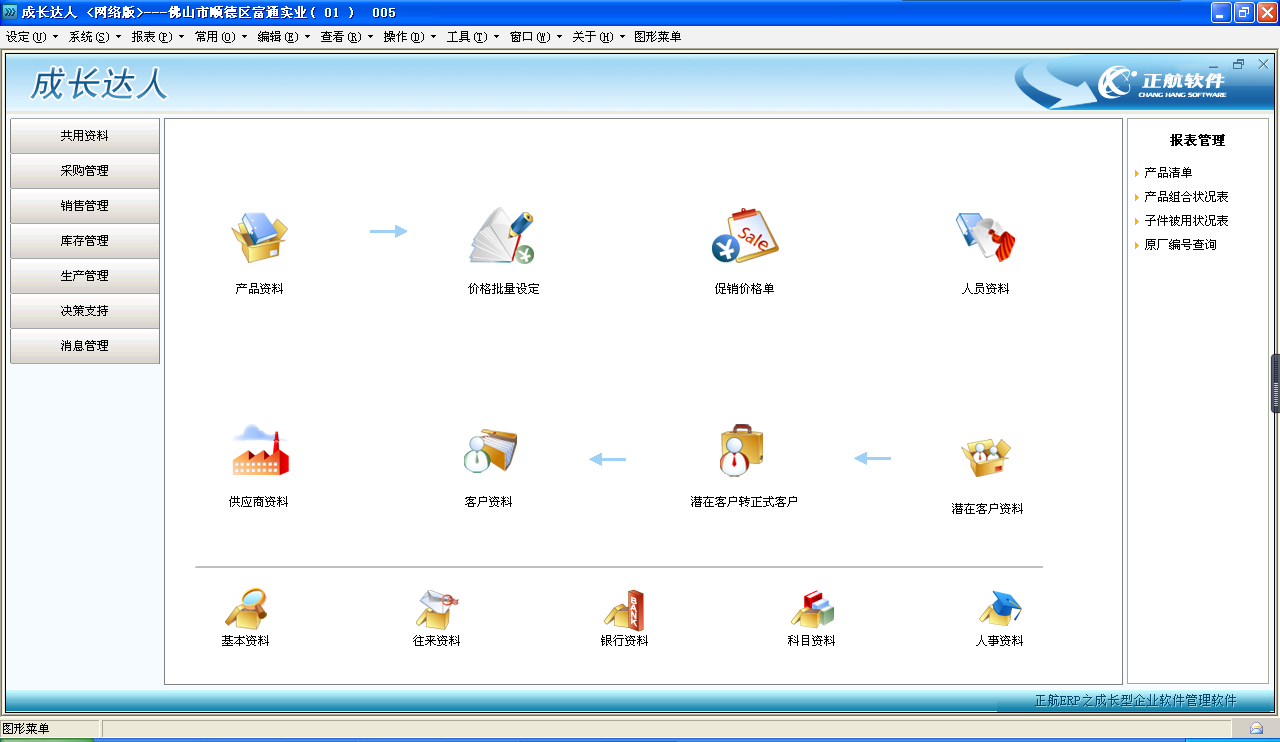Open the 图形菜单 menu item
Viewport: 1280px width, 742px height.
tap(657, 37)
